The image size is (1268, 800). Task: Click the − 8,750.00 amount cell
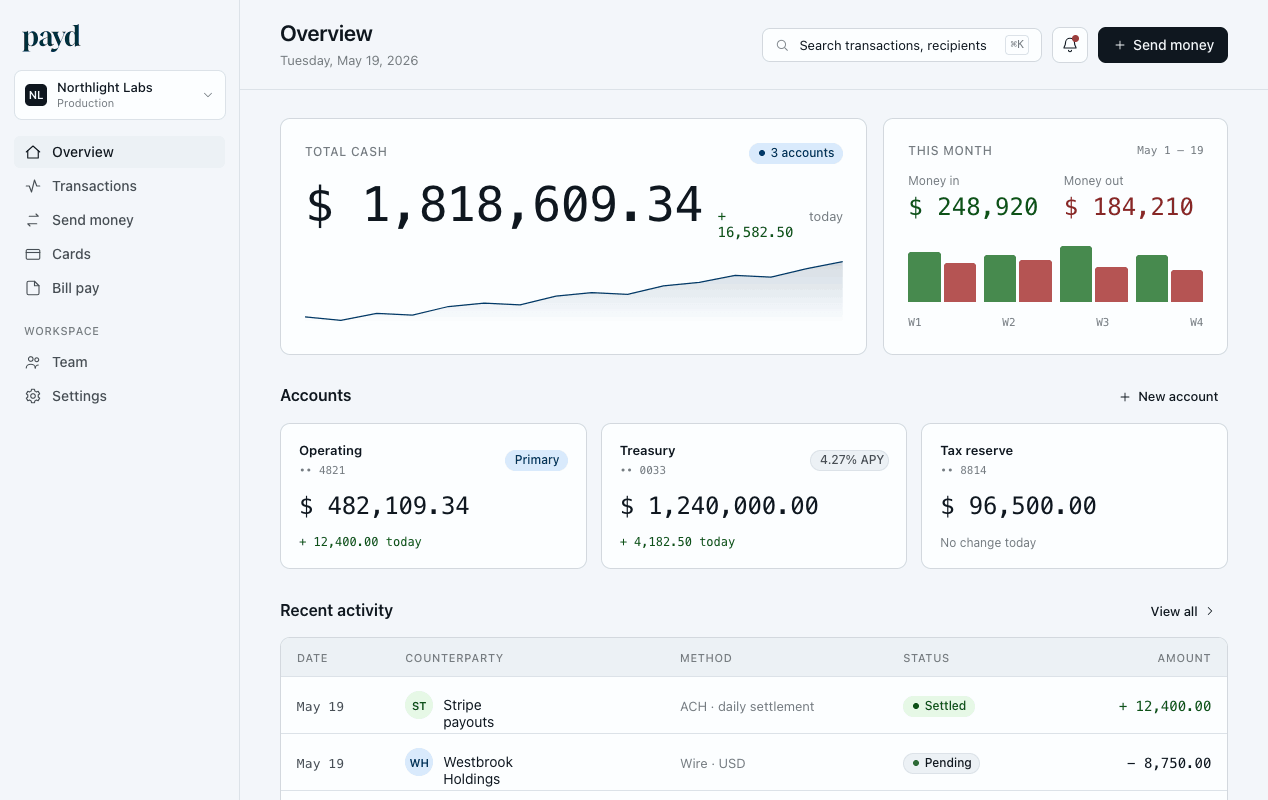(1168, 763)
